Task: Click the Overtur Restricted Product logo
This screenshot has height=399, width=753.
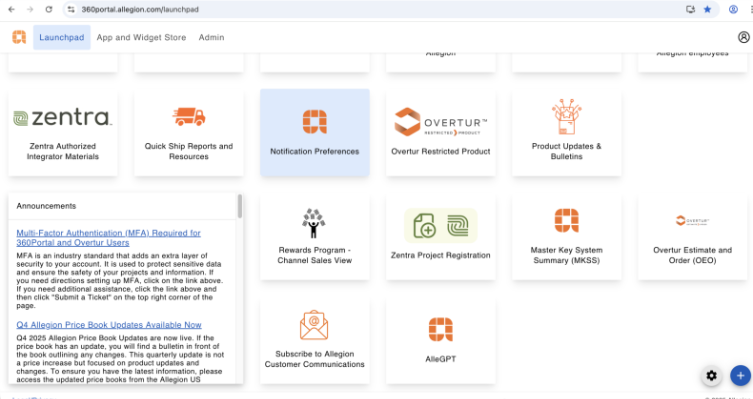Action: click(440, 122)
